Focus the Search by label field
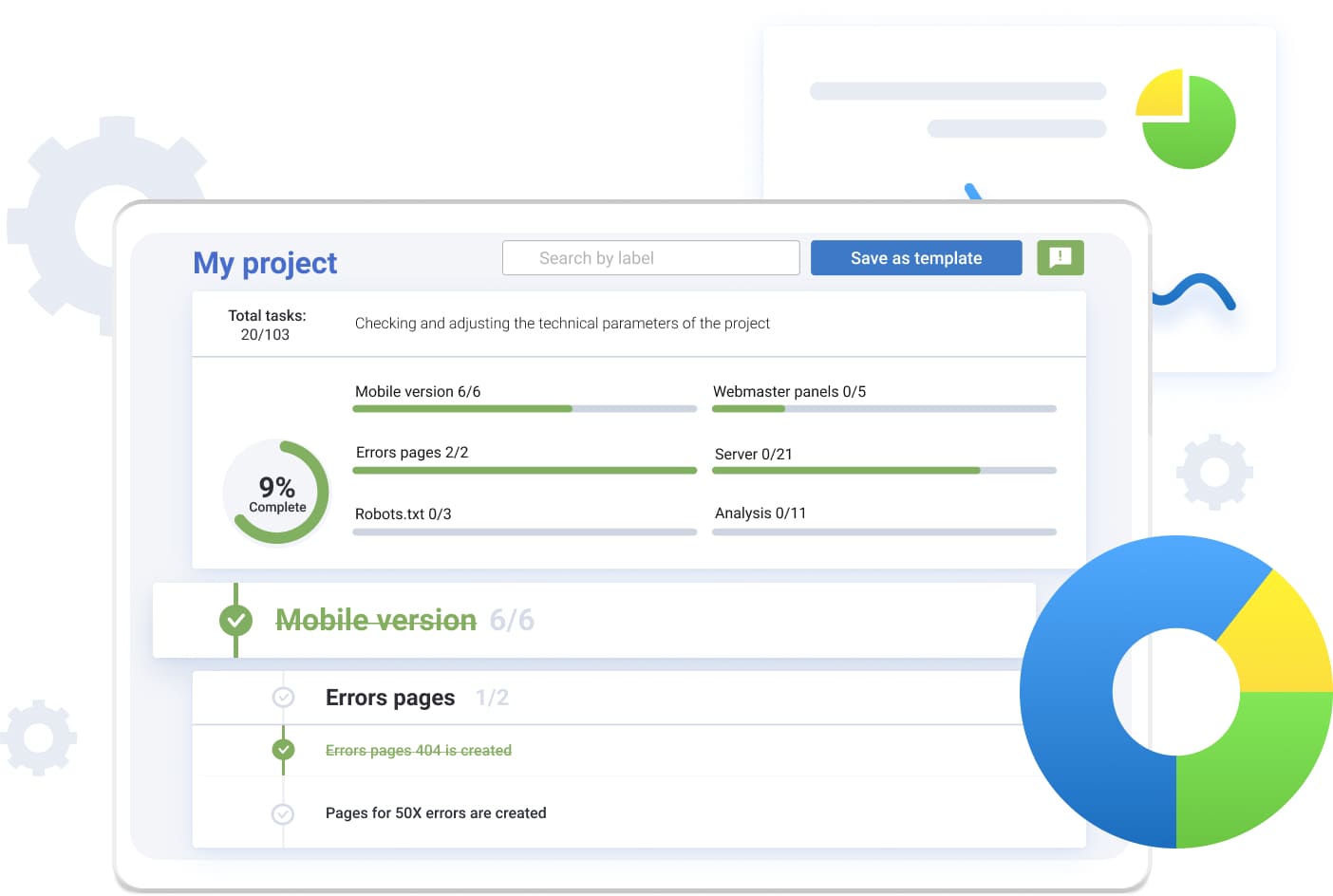 (650, 258)
